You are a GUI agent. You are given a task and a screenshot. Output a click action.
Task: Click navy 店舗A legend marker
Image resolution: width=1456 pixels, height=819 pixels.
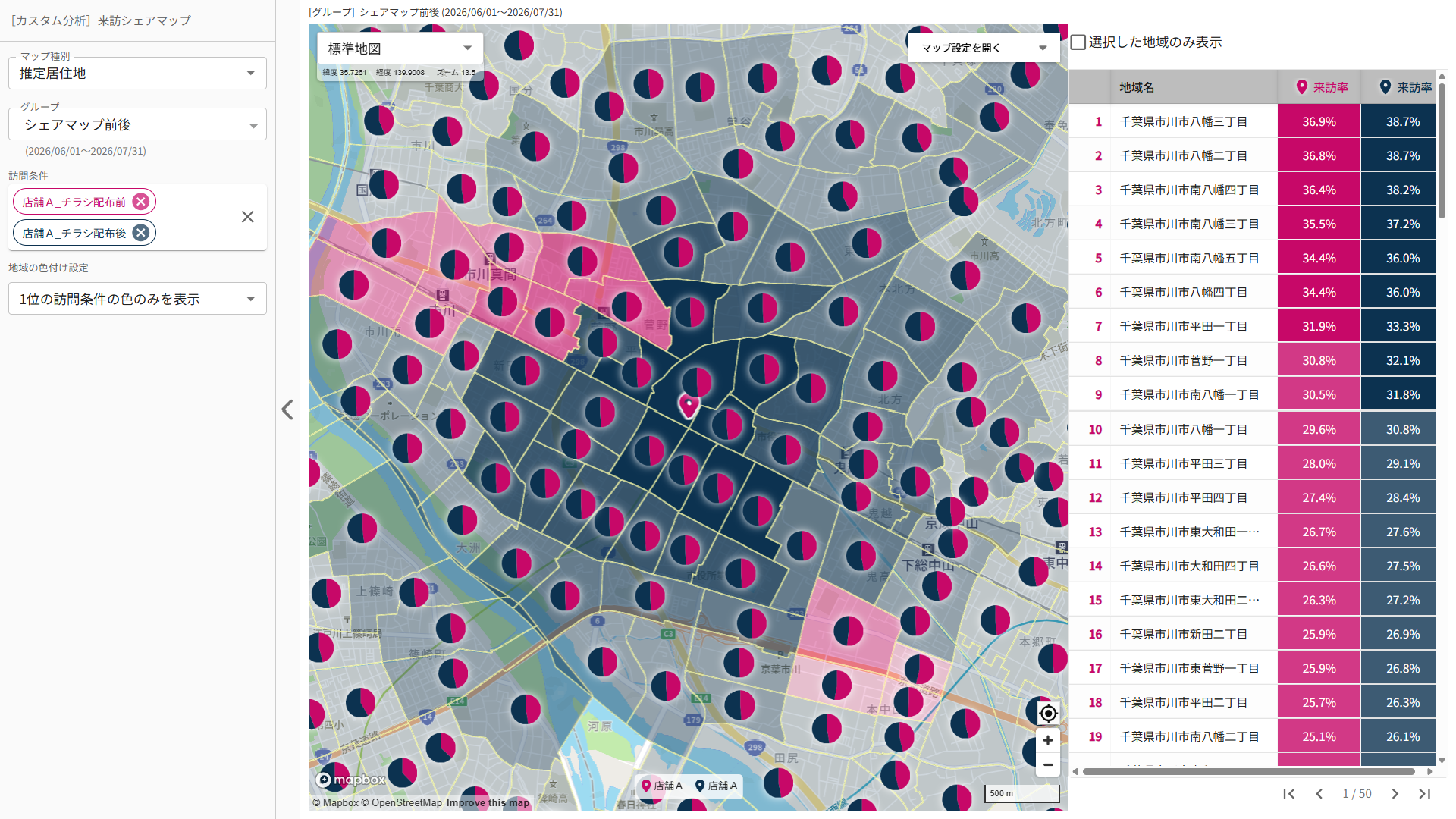[x=700, y=786]
